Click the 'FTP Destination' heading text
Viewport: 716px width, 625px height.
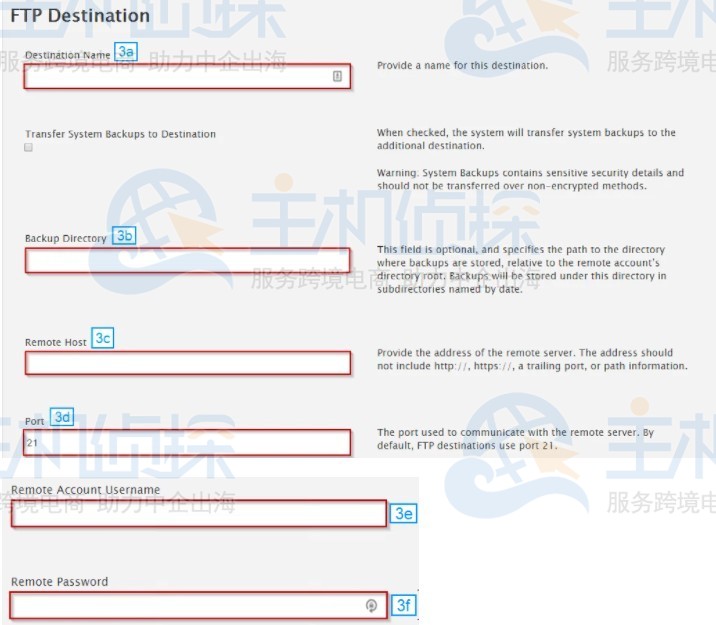(80, 16)
